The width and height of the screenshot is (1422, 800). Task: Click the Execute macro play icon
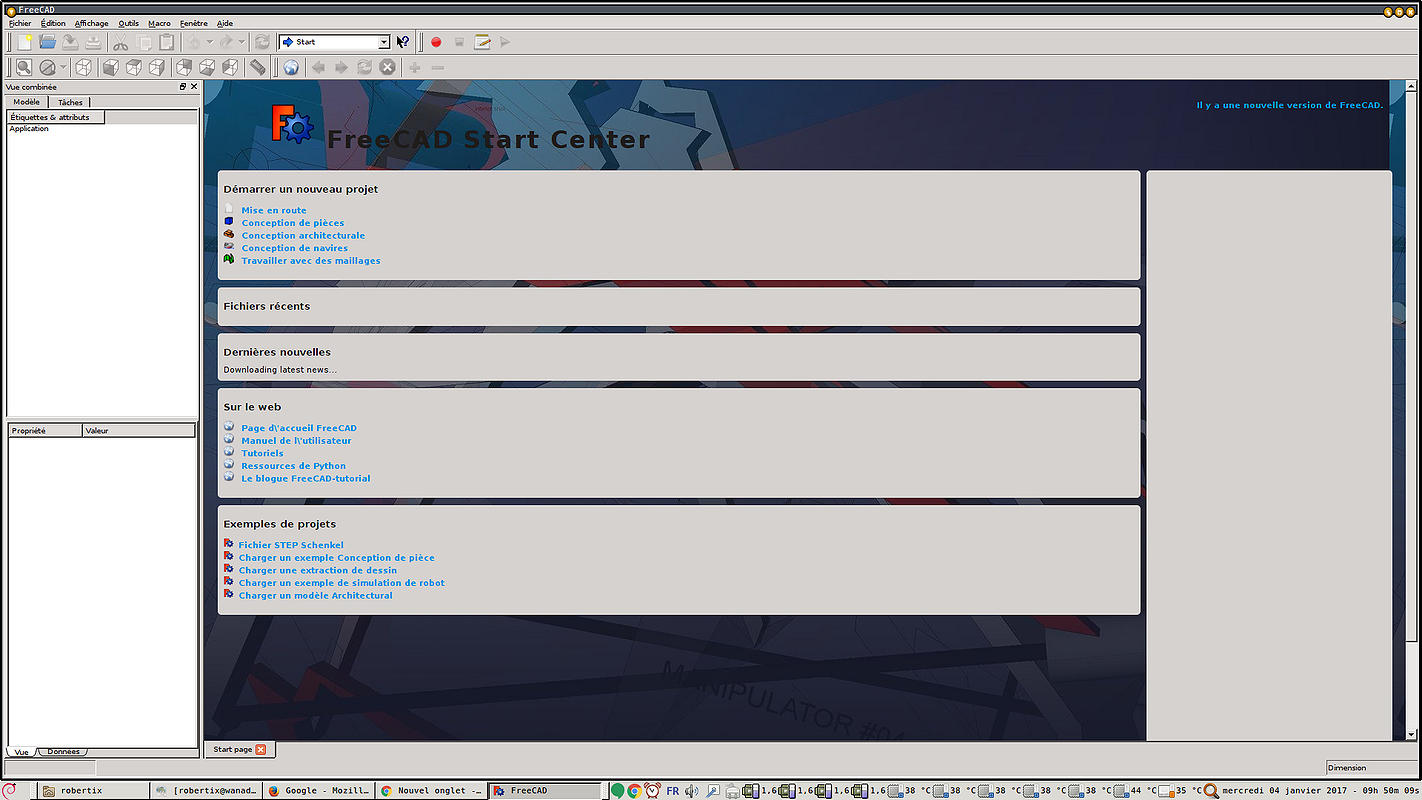[505, 42]
